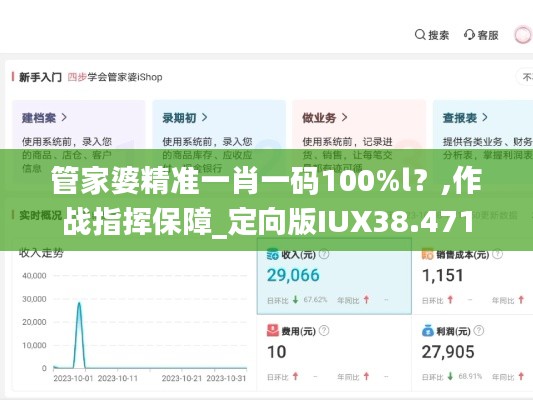Click green down arrow beside 68.91%

[450, 377]
